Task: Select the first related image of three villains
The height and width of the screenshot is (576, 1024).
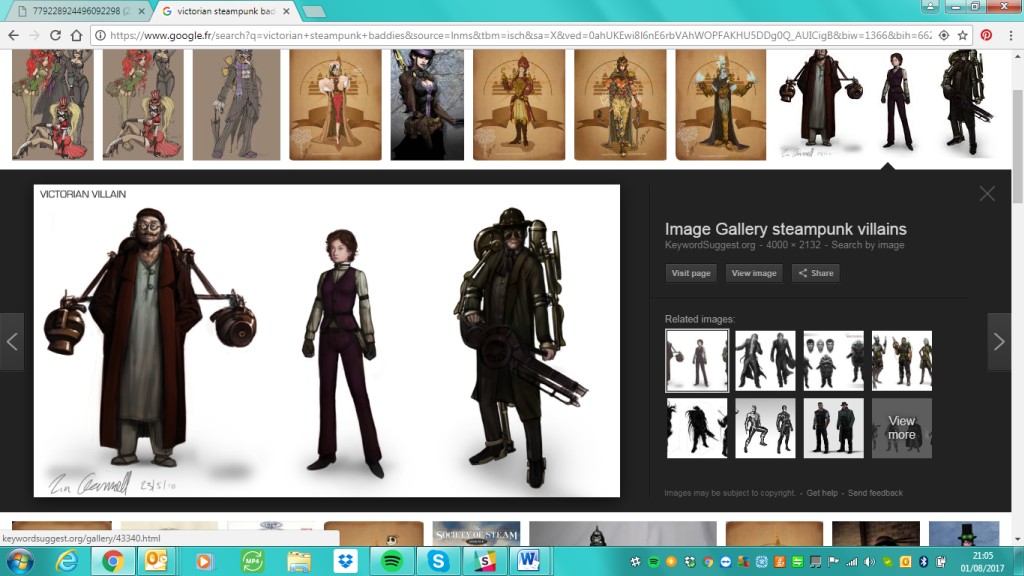Action: [697, 360]
